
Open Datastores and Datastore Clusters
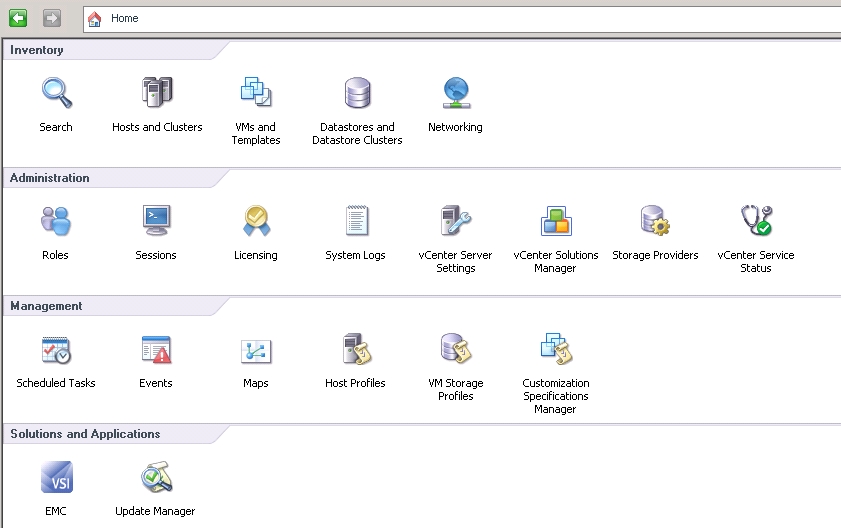pos(357,93)
